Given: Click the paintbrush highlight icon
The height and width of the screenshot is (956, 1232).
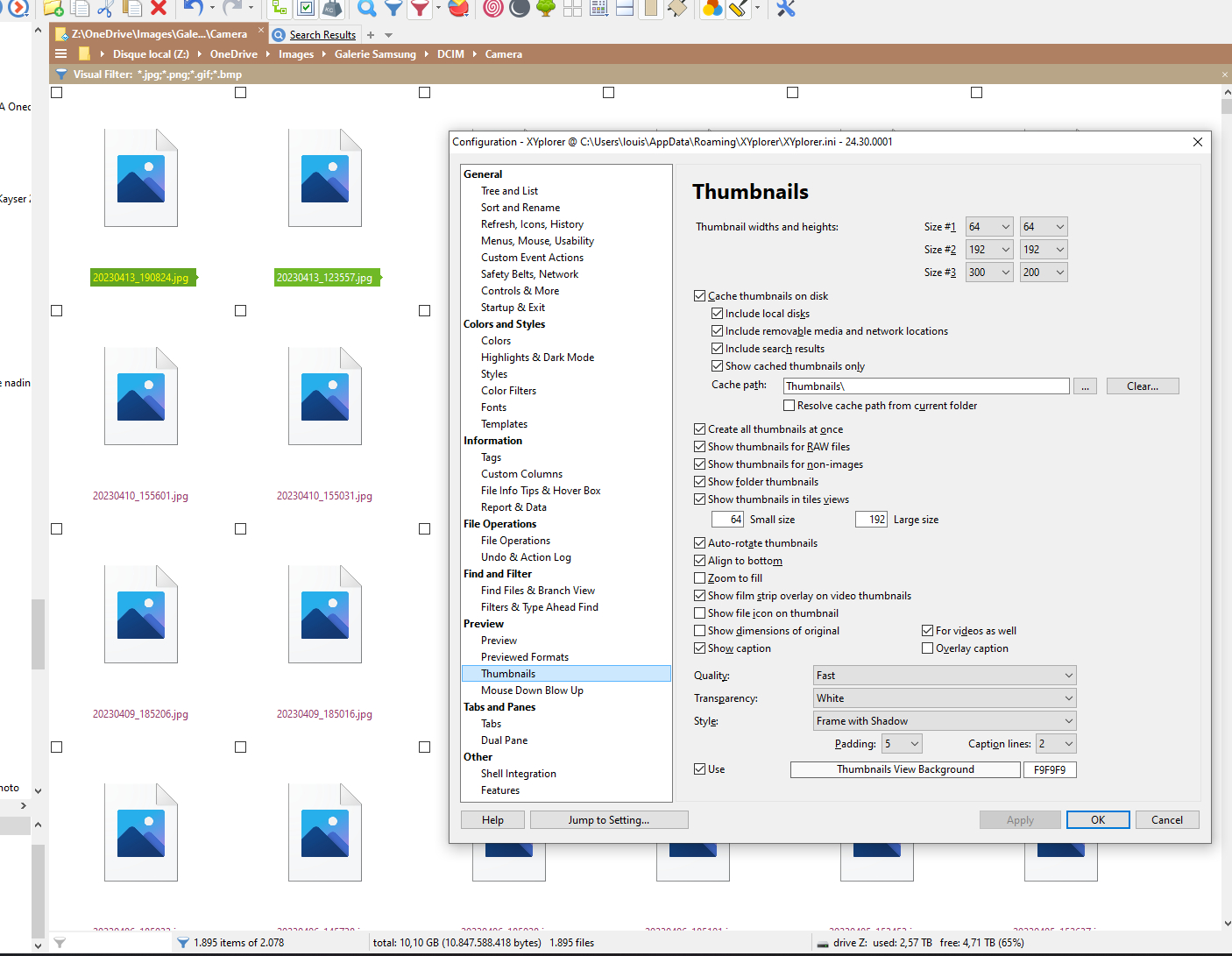Looking at the screenshot, I should pos(739,8).
